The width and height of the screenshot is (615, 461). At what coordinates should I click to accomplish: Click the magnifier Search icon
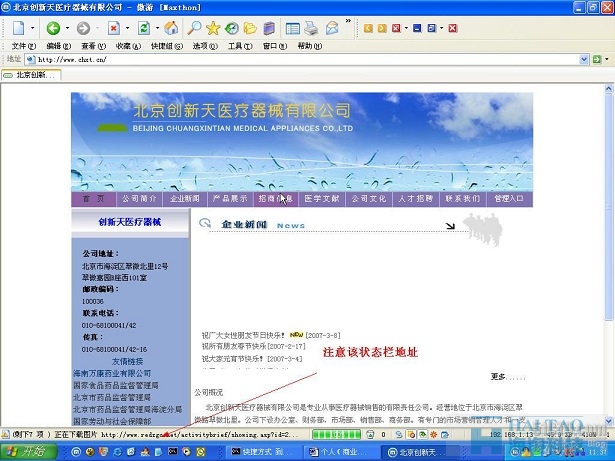[194, 28]
